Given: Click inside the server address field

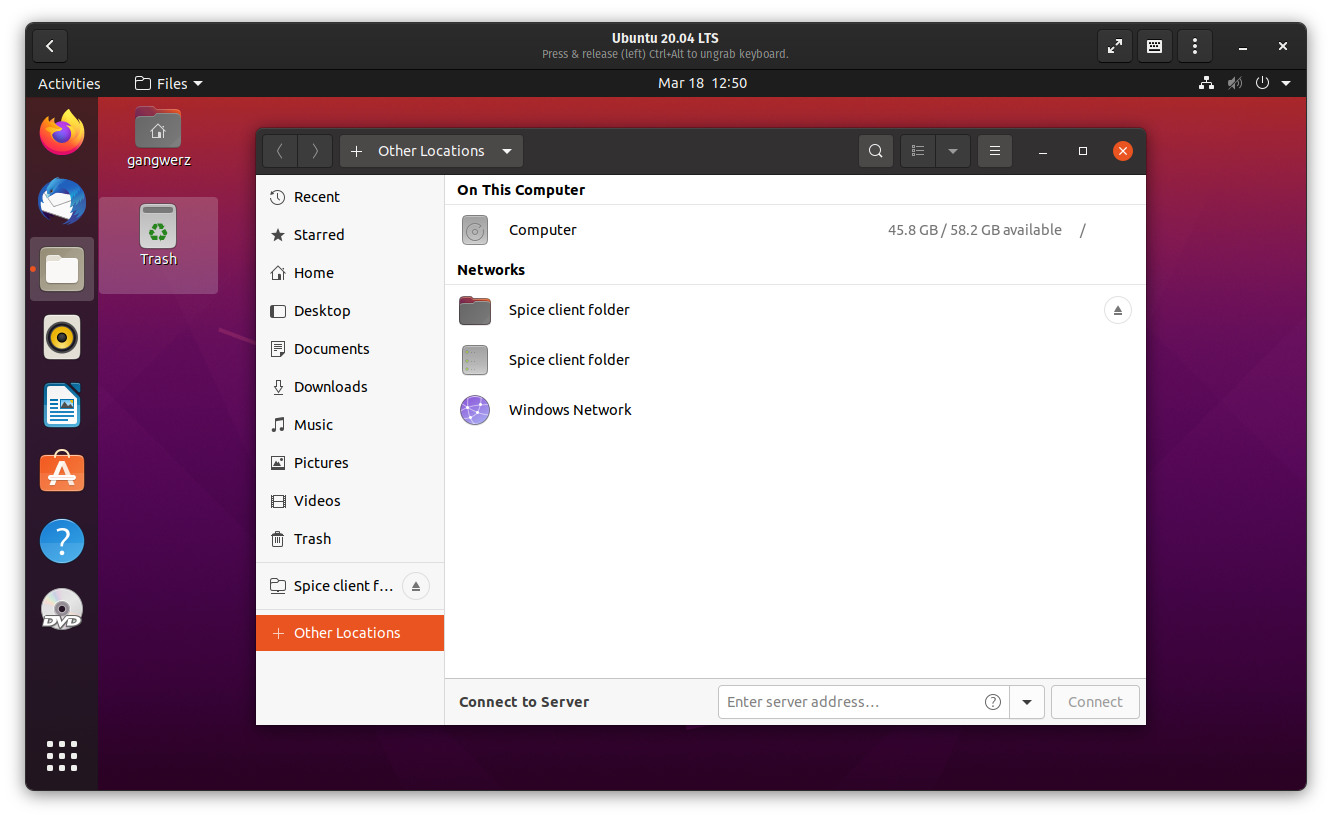Looking at the screenshot, I should click(x=850, y=701).
